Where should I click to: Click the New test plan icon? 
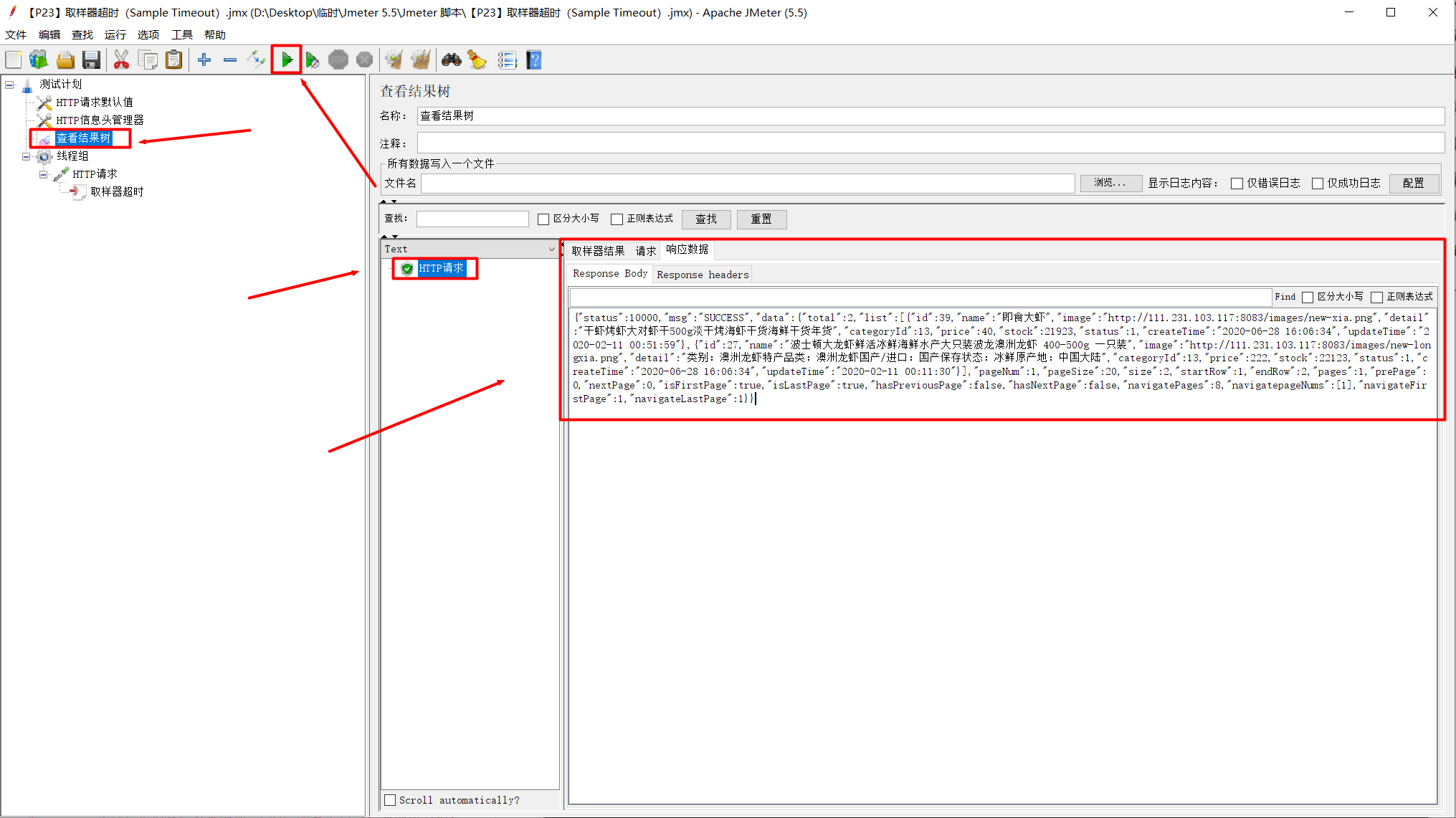tap(14, 60)
